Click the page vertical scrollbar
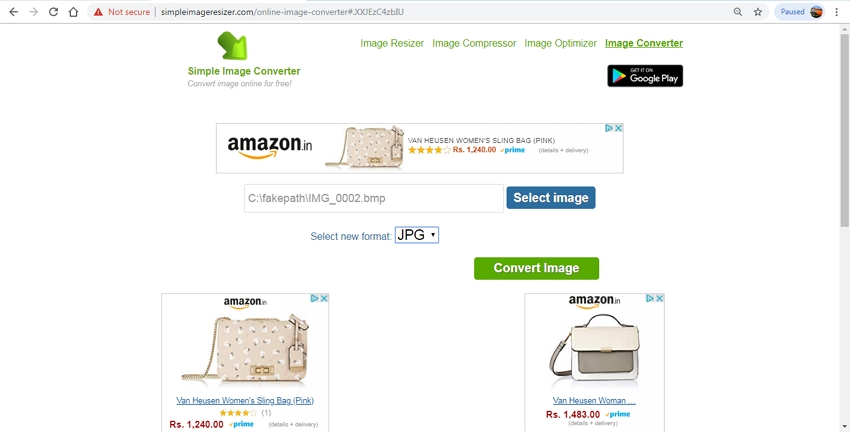The image size is (850, 432). pyautogui.click(x=845, y=228)
